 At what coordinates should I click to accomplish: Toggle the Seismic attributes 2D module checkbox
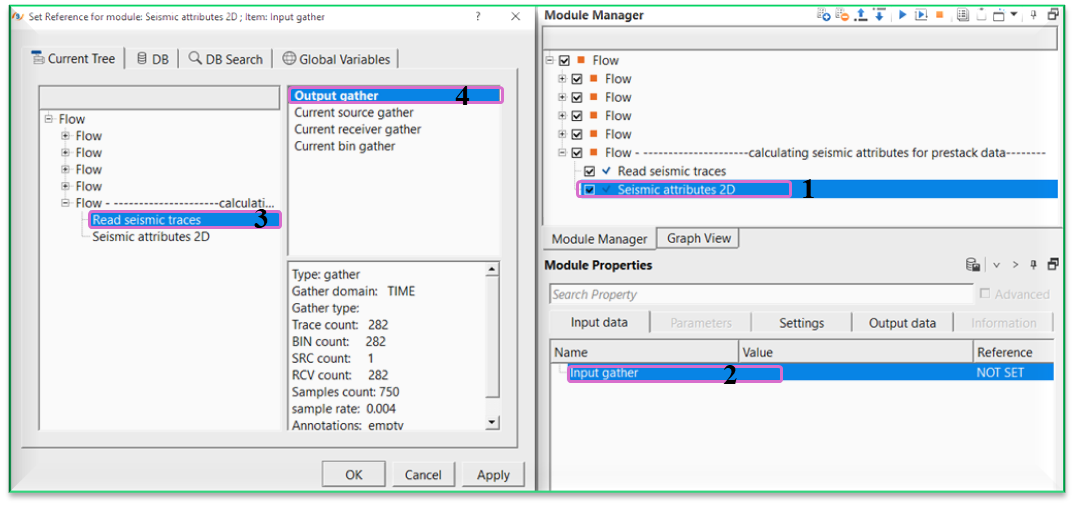(589, 190)
